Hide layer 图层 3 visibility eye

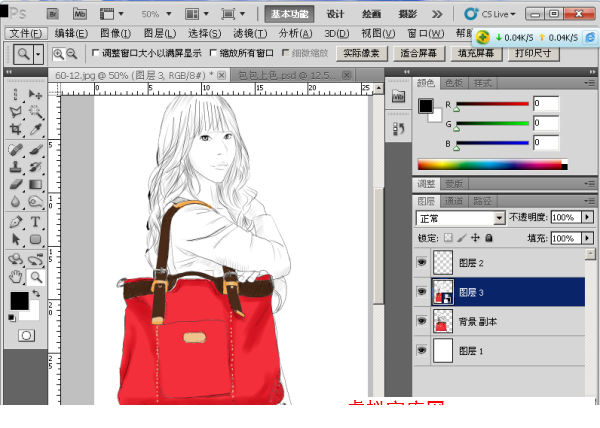point(422,292)
